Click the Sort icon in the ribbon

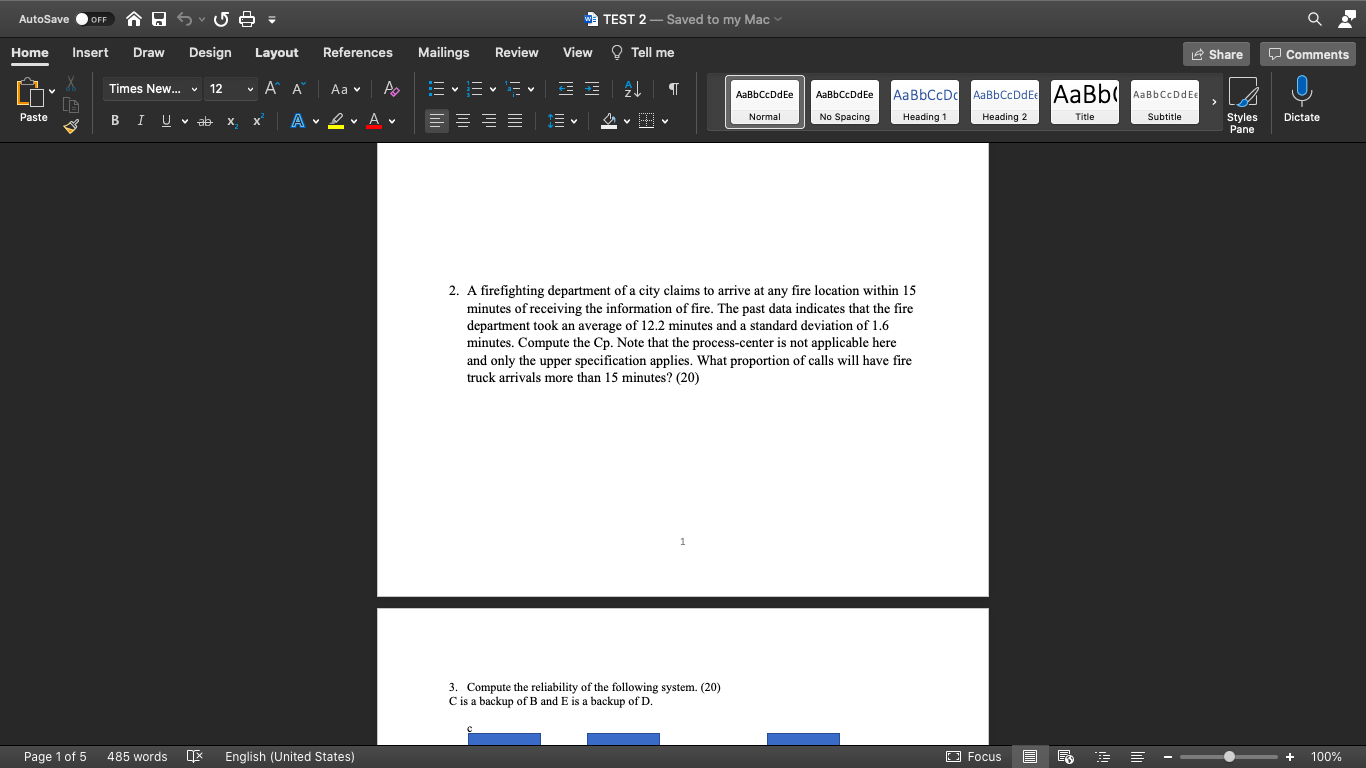click(x=631, y=89)
